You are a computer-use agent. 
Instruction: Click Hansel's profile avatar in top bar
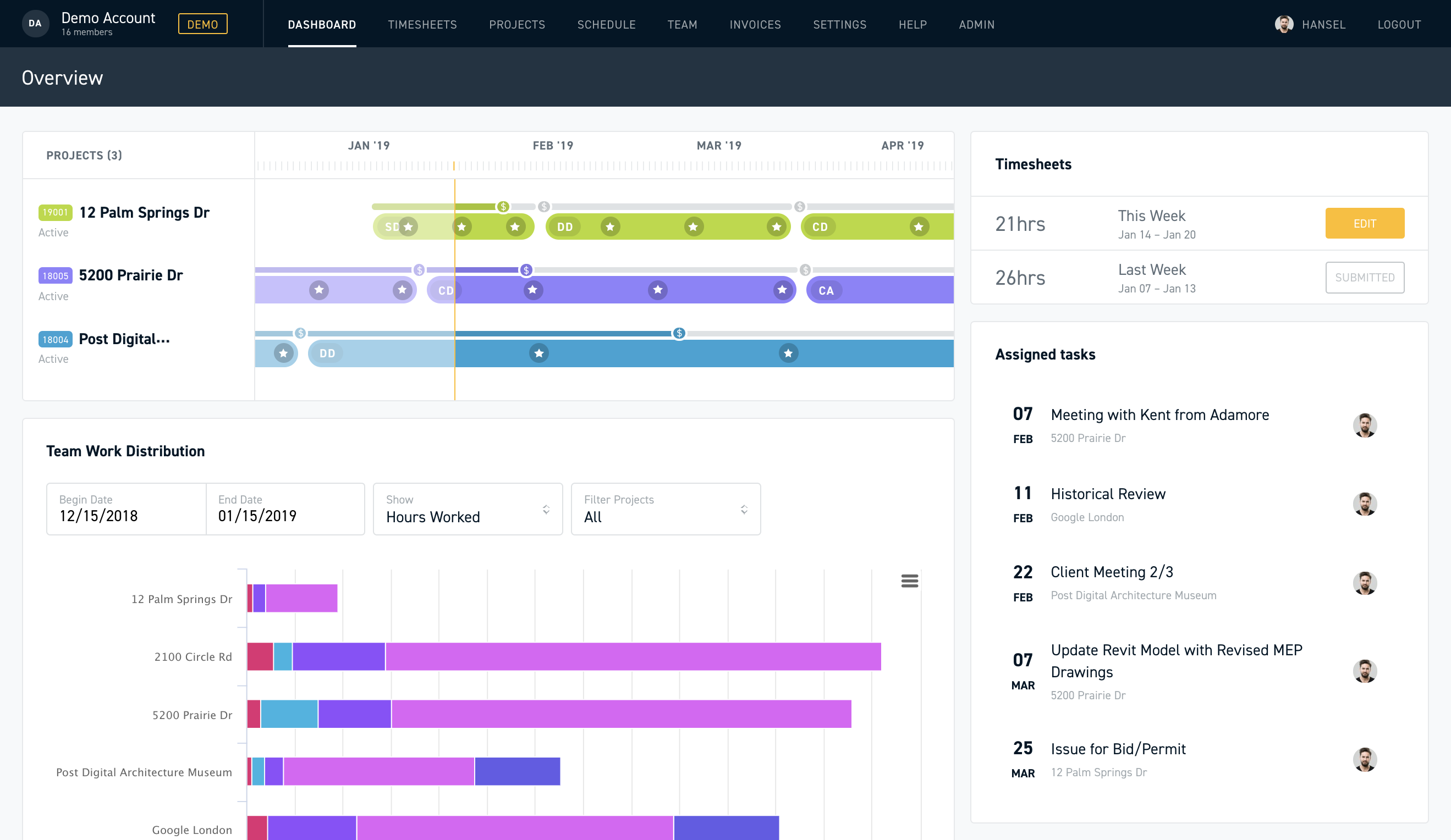click(1283, 24)
